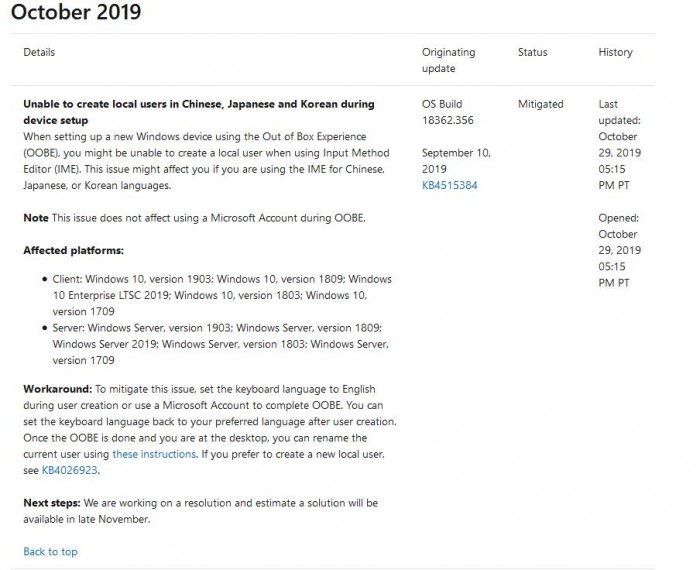Viewport: 700px width, 570px height.
Task: Click the History column header
Action: click(x=615, y=52)
